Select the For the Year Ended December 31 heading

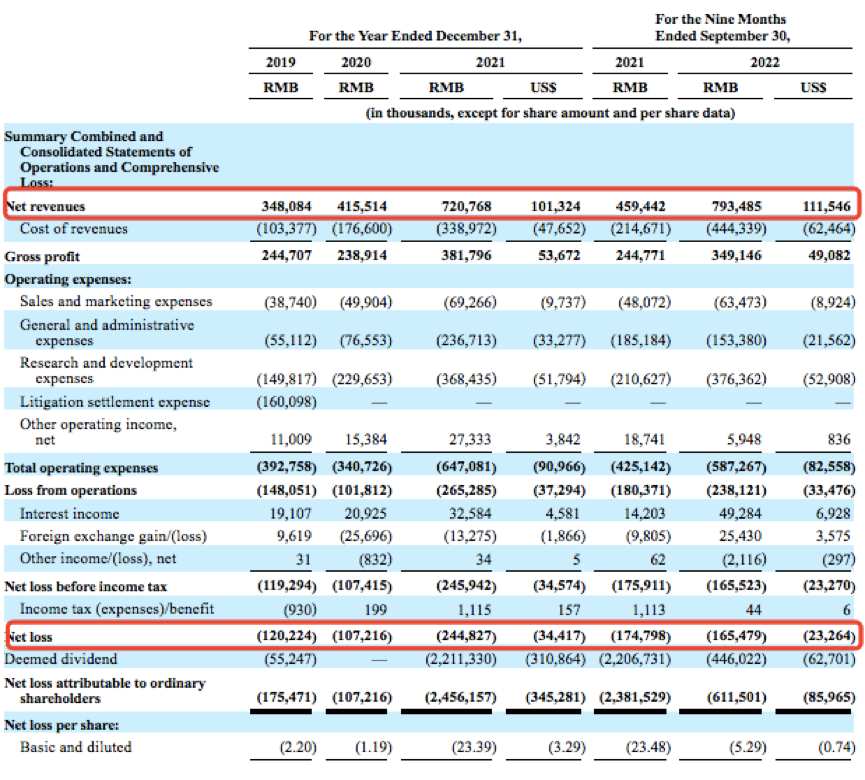415,35
